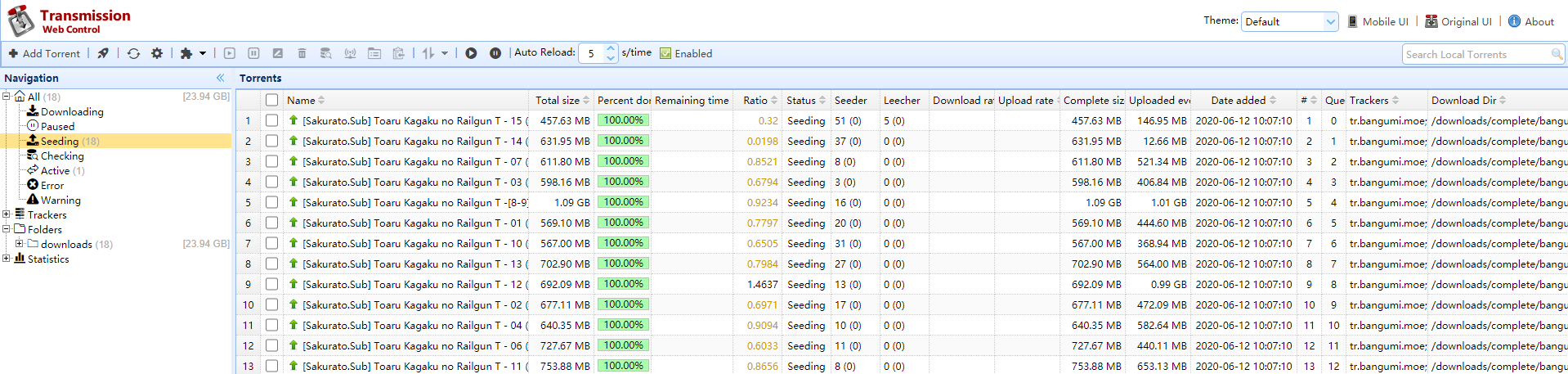Screen dimensions: 1568x374
Task: Collapse the Navigation panel with double-chevron icon
Action: (220, 78)
